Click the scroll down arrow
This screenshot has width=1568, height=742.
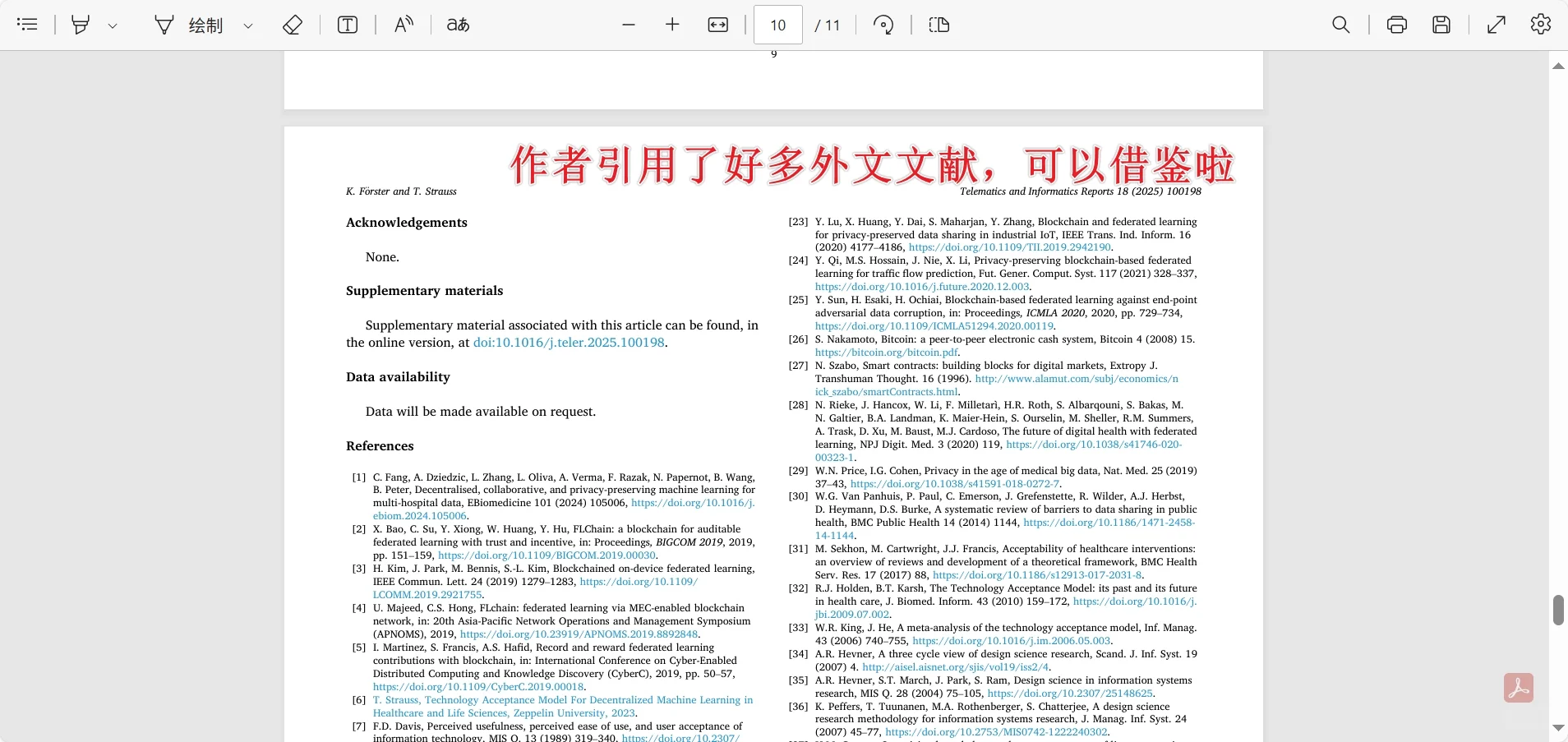[x=1558, y=728]
